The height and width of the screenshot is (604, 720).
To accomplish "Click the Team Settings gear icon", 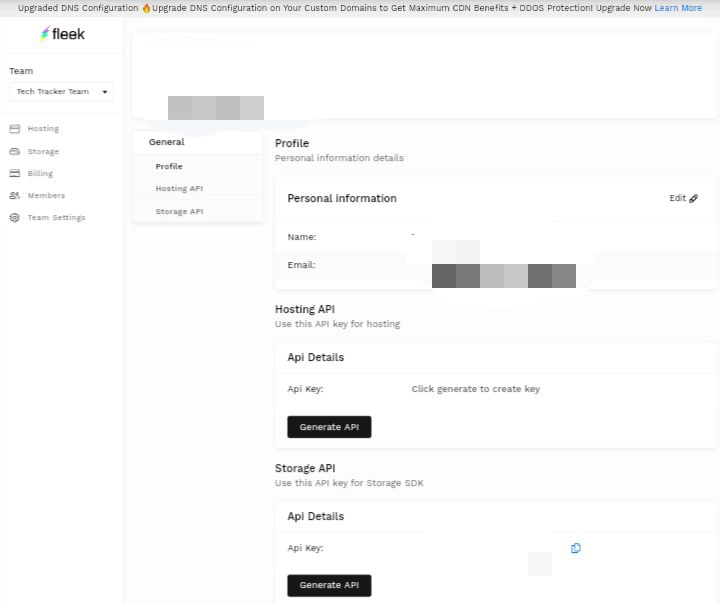I will pos(15,218).
